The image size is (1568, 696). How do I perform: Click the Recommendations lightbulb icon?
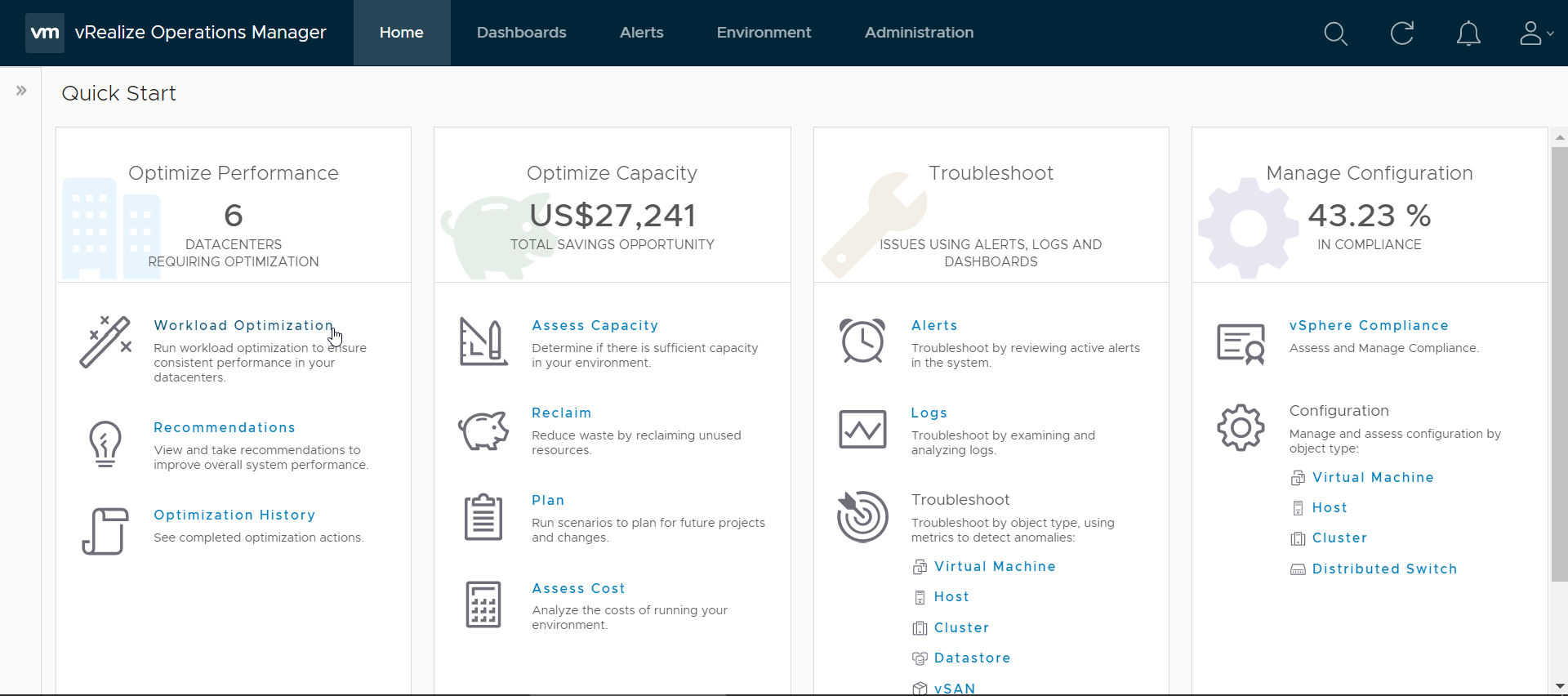pos(105,444)
